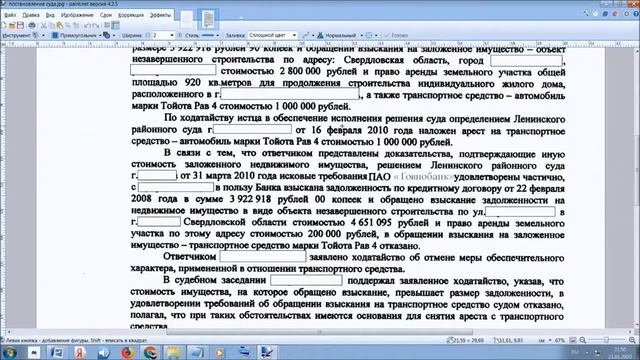Screen dimensions: 640x360
Task: Toggle the Layers window icon
Action: pos(606,13)
